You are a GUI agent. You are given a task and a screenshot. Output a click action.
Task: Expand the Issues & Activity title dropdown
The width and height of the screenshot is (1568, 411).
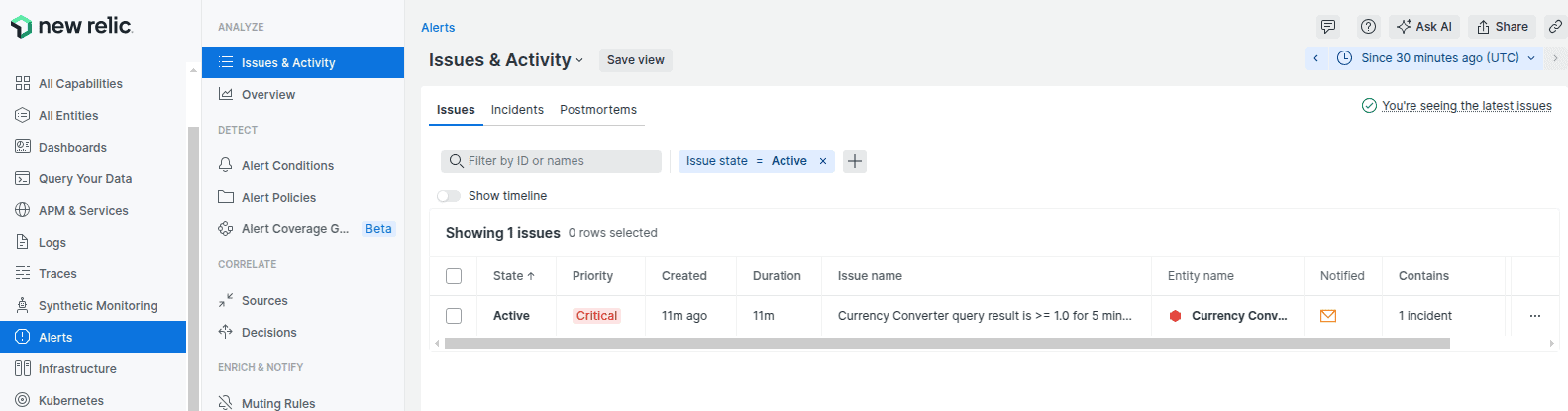pyautogui.click(x=579, y=60)
